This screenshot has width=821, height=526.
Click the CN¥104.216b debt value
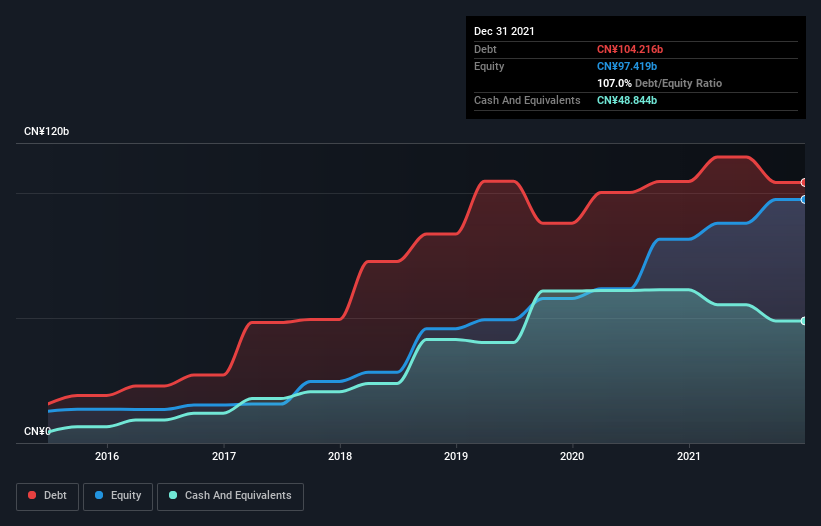630,49
